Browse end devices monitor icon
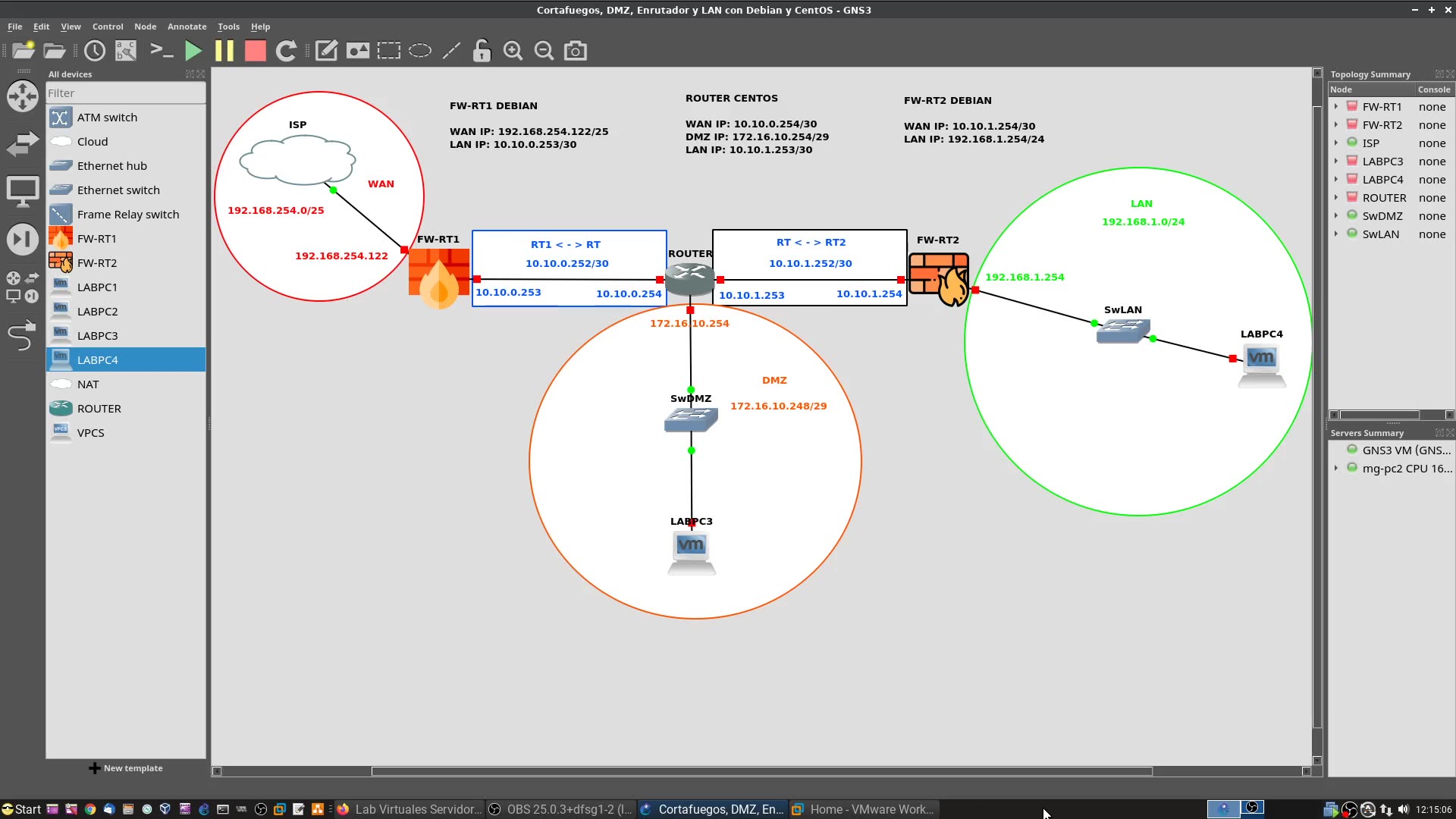The image size is (1456, 819). click(x=23, y=192)
